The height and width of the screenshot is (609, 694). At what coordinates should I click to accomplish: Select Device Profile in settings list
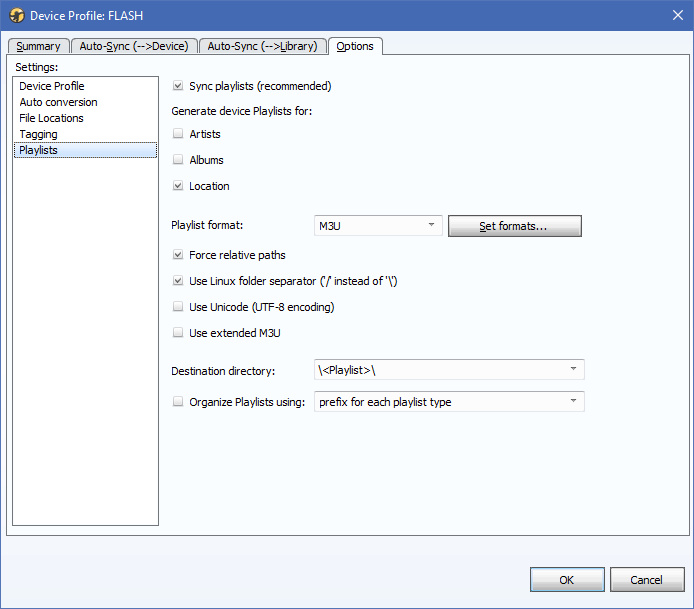(52, 86)
